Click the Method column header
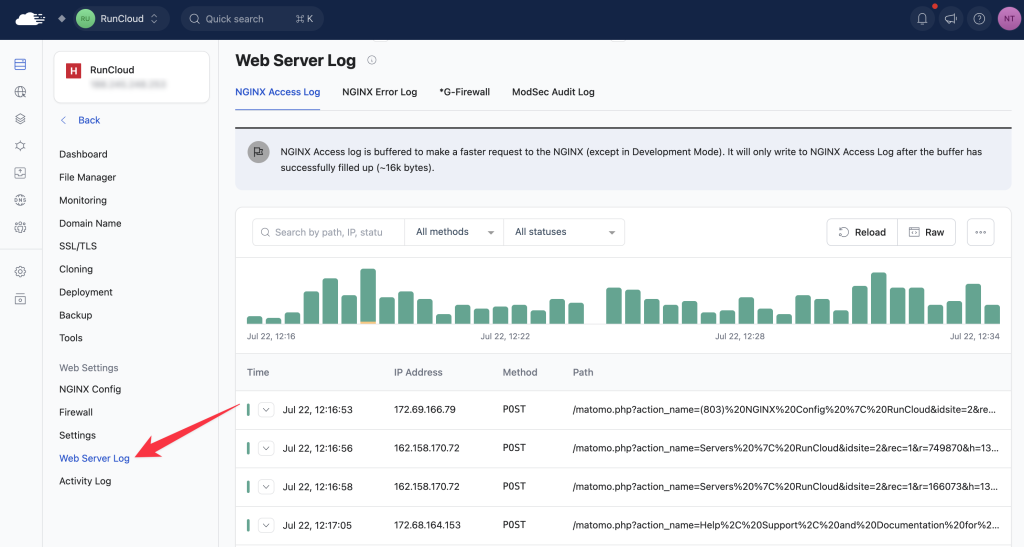The width and height of the screenshot is (1024, 547). click(x=520, y=372)
